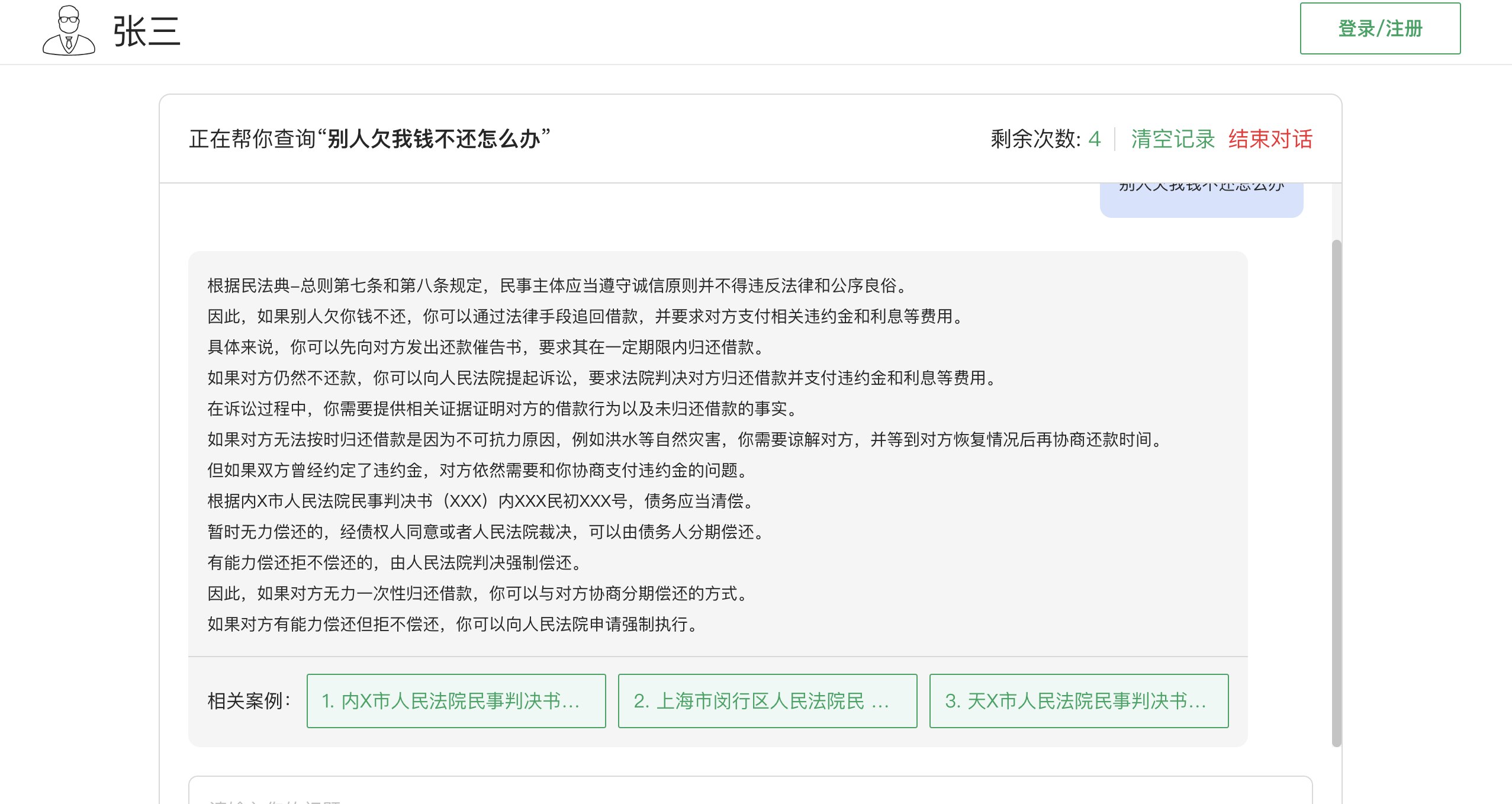Click the chat panel vertical scrollbar
The image size is (1512, 804).
pos(1336,491)
